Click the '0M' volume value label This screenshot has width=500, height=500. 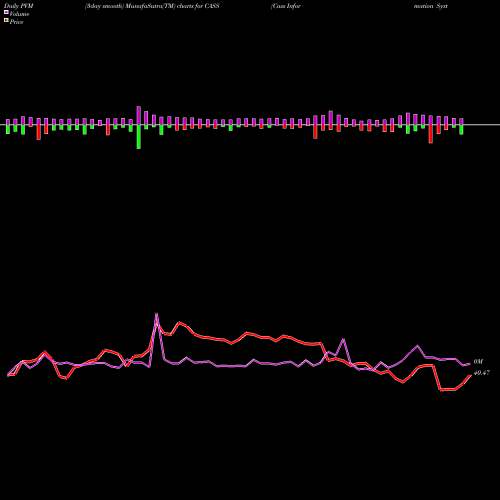coord(478,362)
